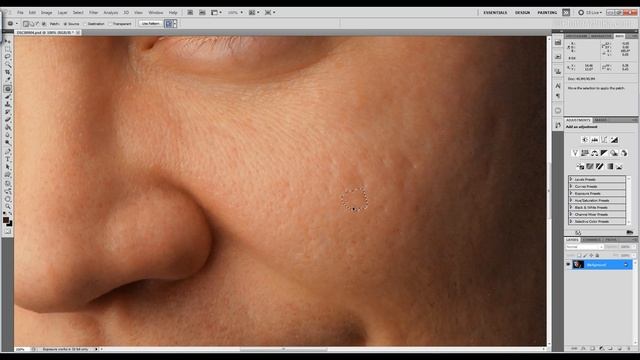Add a Threshold adjustment
Viewport: 640px width, 360px height.
click(600, 167)
